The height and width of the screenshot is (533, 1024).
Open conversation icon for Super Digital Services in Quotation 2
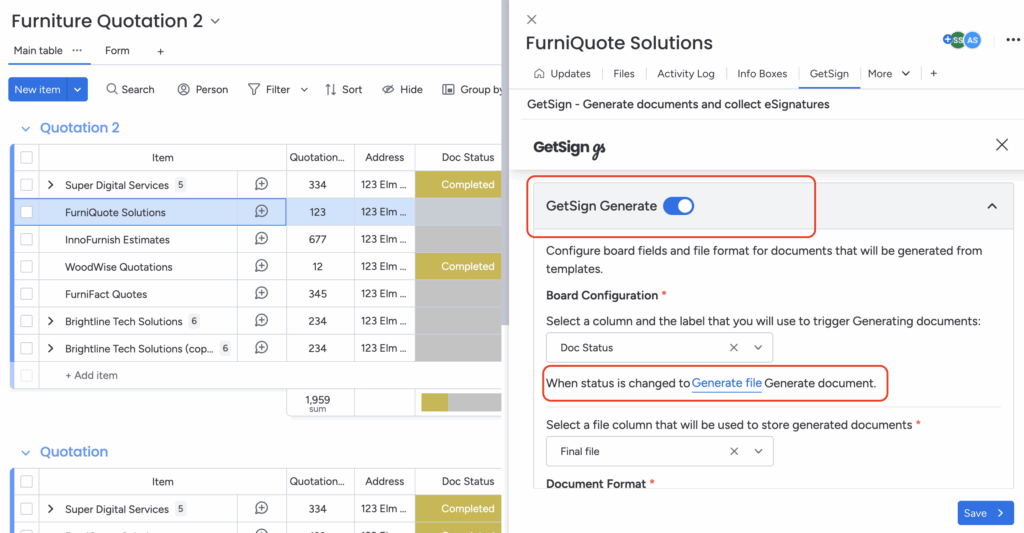[261, 184]
